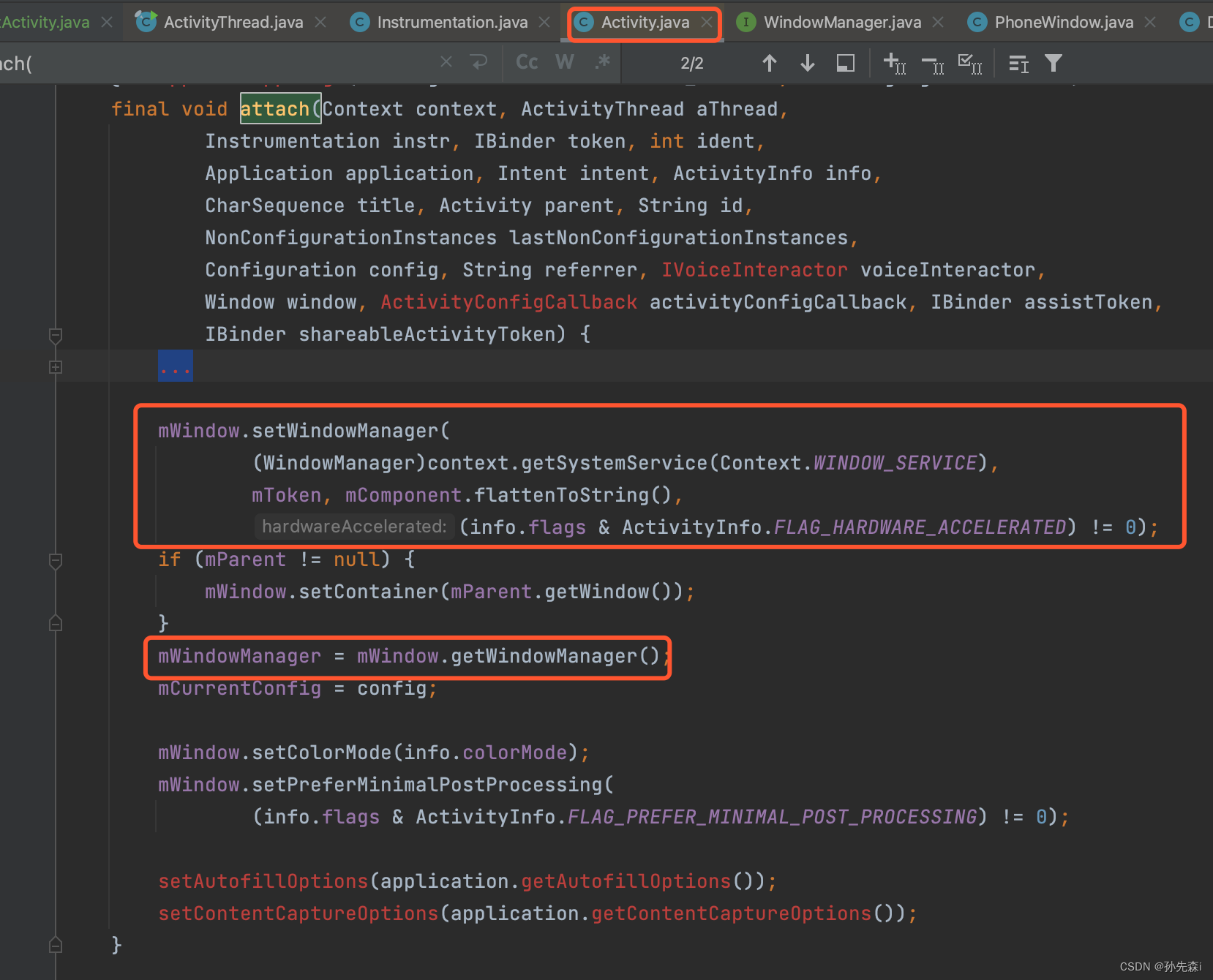Click FLAG_PREFER_MINIMAL_POST_PROCESSING constant

(x=773, y=817)
